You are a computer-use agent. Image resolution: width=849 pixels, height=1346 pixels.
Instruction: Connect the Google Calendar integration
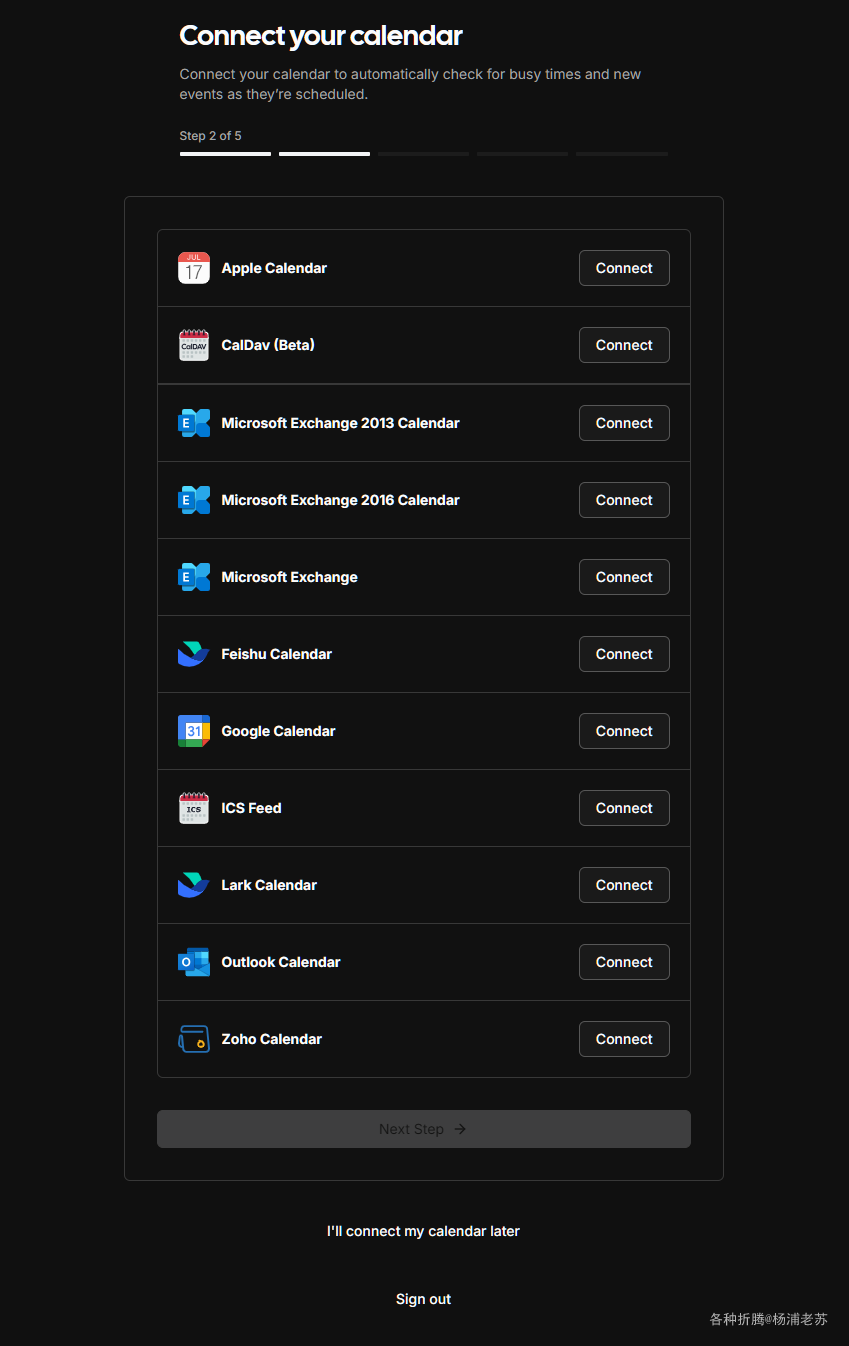point(624,731)
